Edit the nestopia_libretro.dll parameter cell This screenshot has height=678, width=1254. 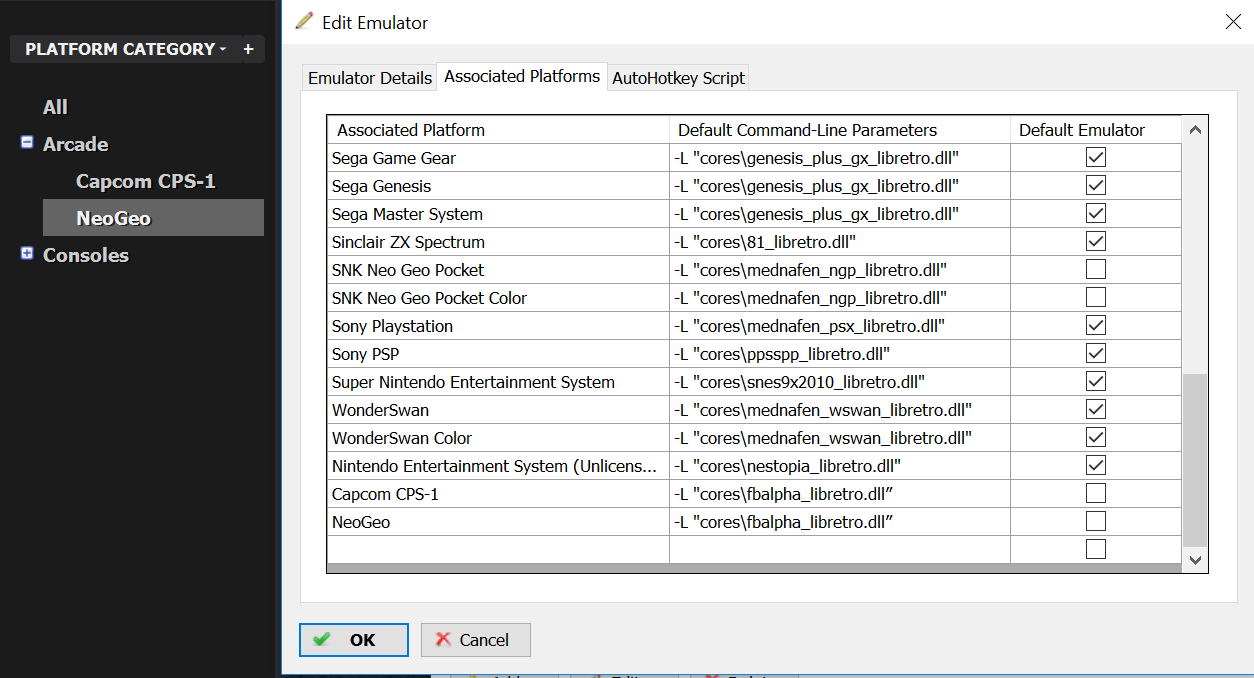click(x=840, y=465)
